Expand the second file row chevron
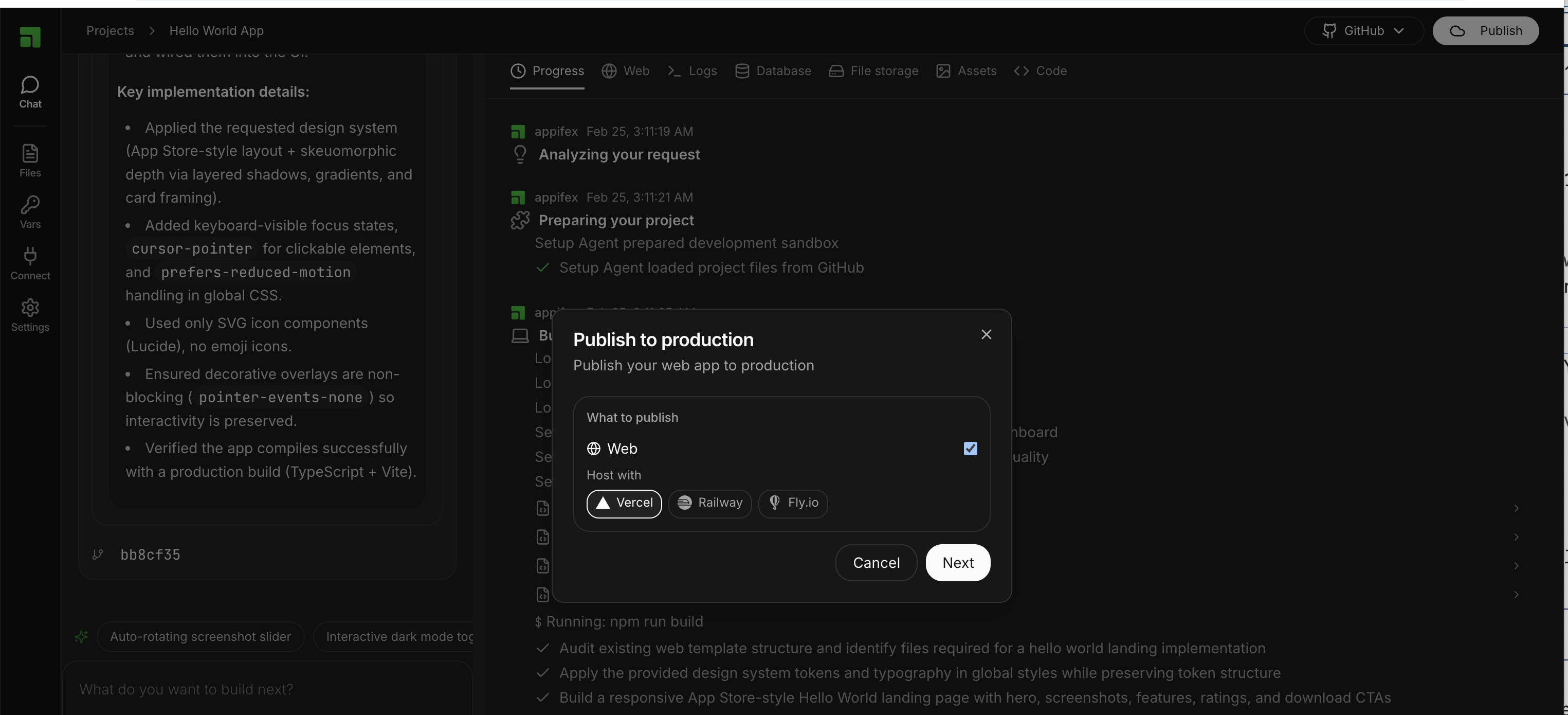Viewport: 1568px width, 715px height. tap(1516, 537)
